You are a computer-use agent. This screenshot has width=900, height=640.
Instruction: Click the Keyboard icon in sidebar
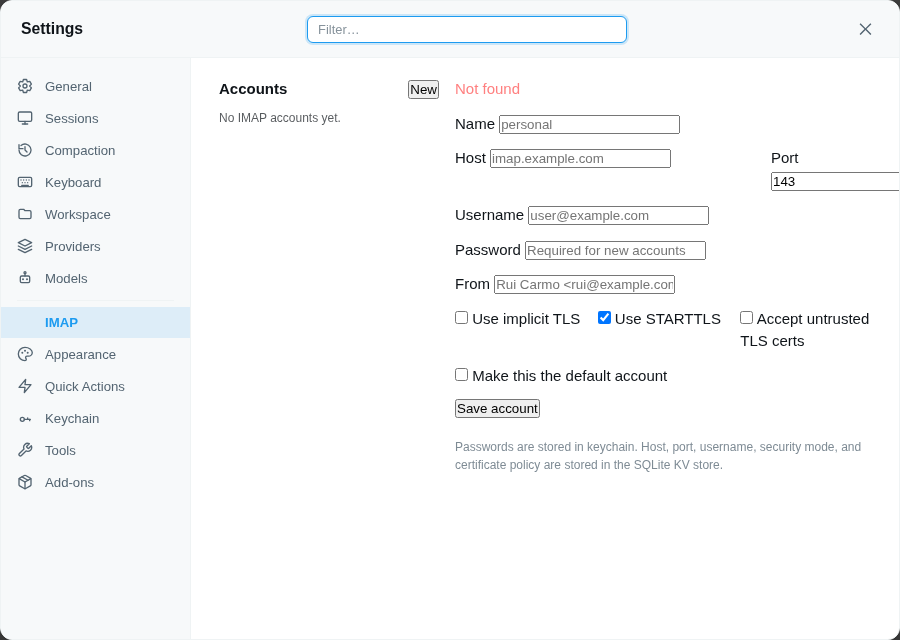point(25,183)
